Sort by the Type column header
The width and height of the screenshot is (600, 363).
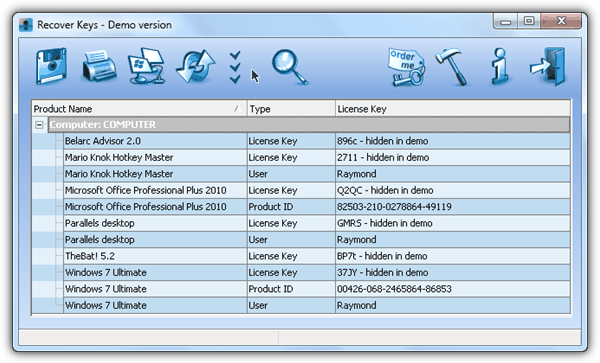click(291, 109)
